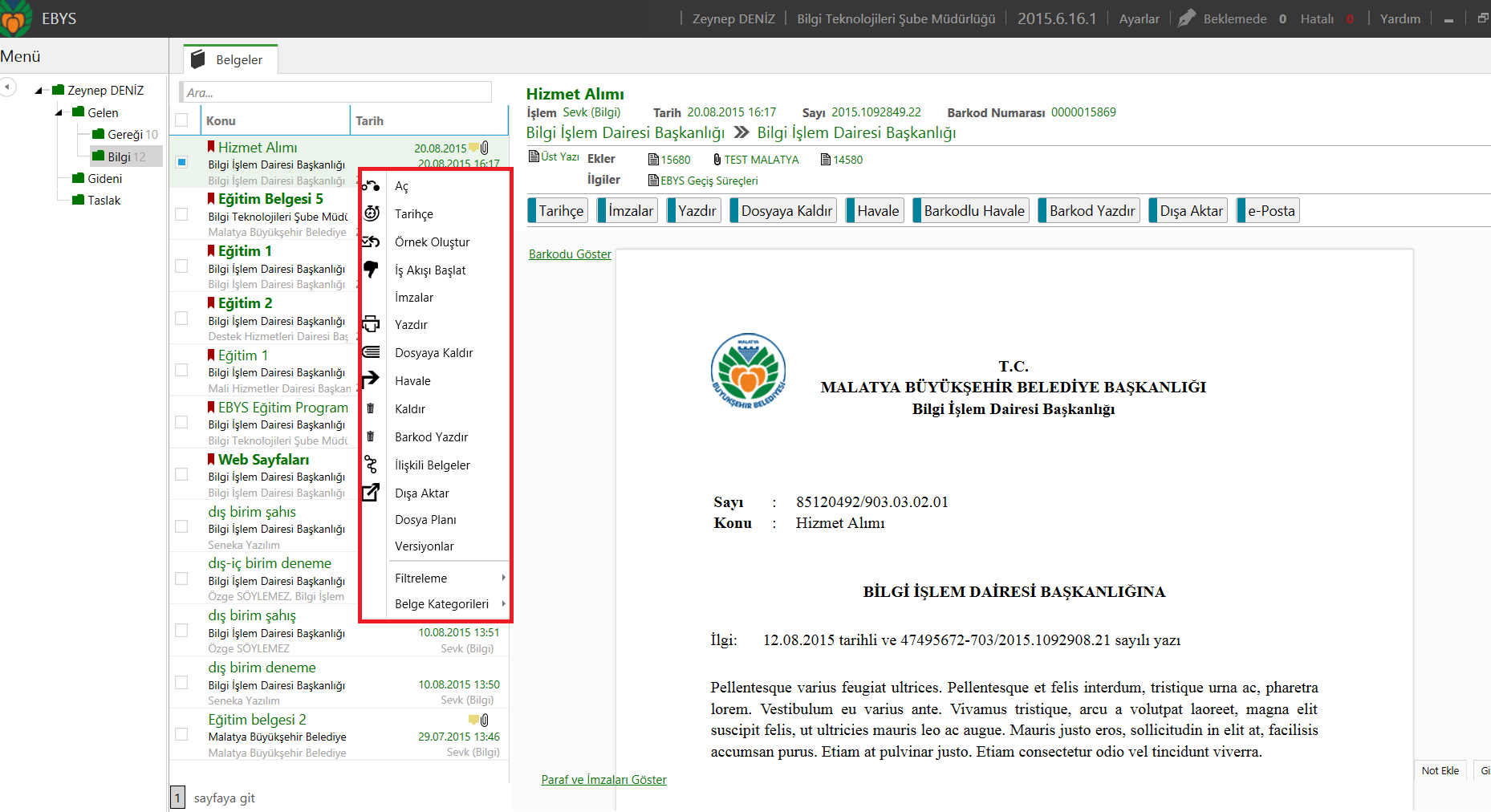Open attachment document 14580

tap(842, 160)
